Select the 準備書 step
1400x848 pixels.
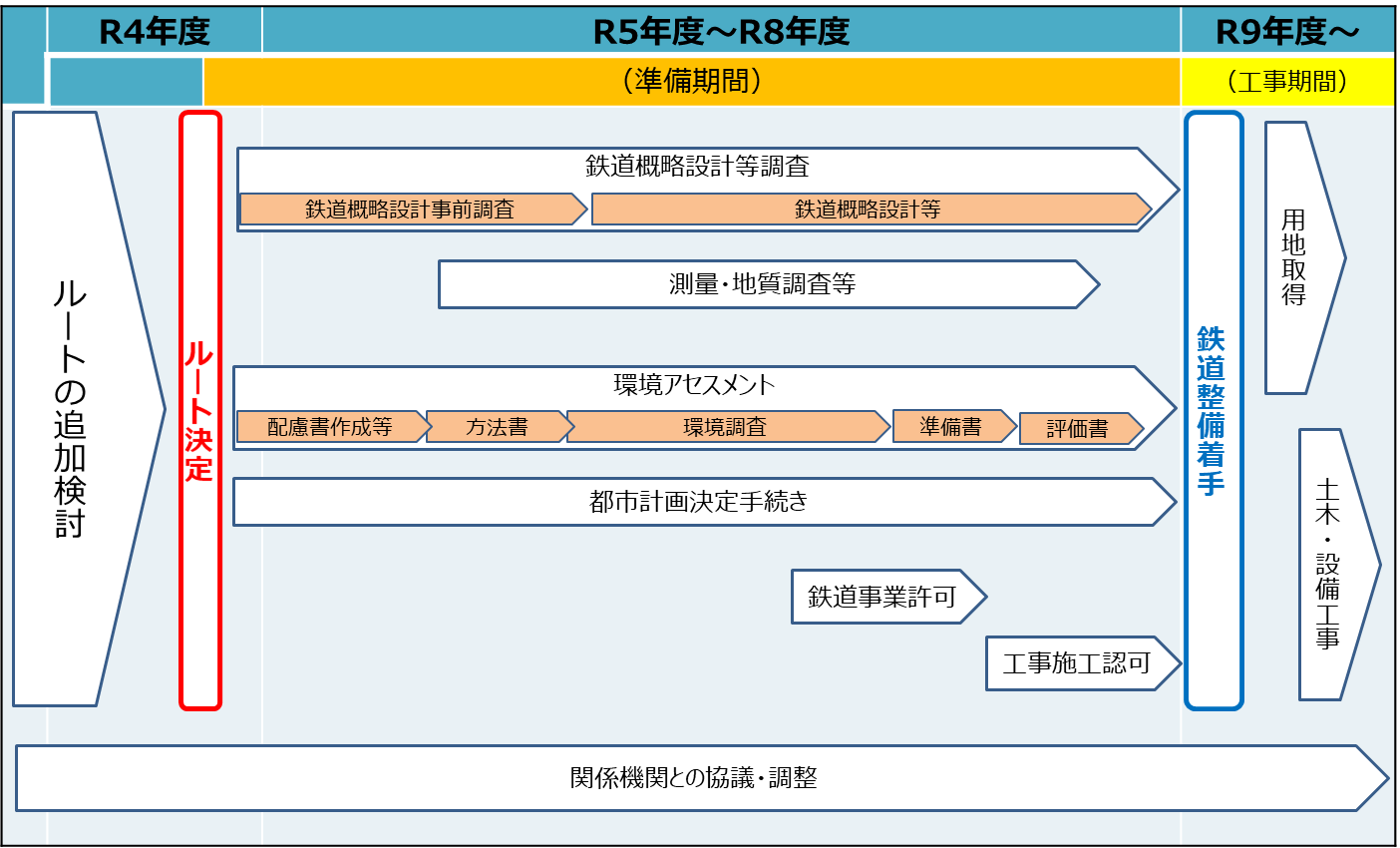tap(954, 427)
